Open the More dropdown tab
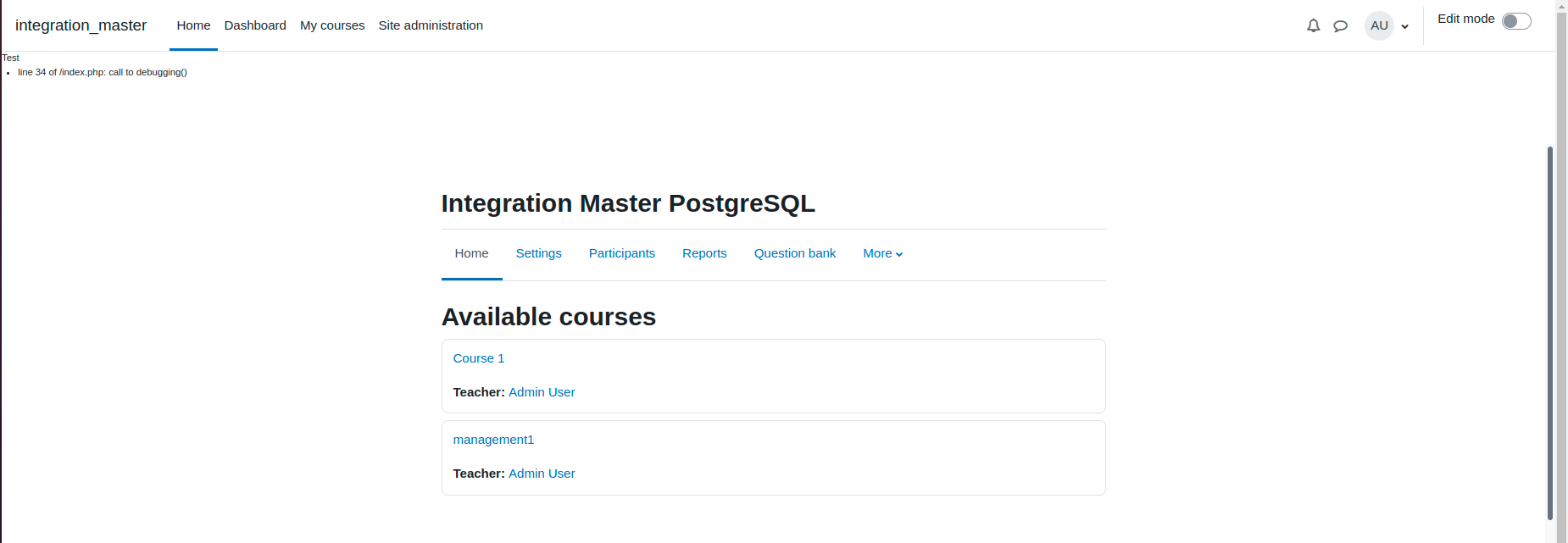Viewport: 1568px width, 543px height. click(883, 253)
